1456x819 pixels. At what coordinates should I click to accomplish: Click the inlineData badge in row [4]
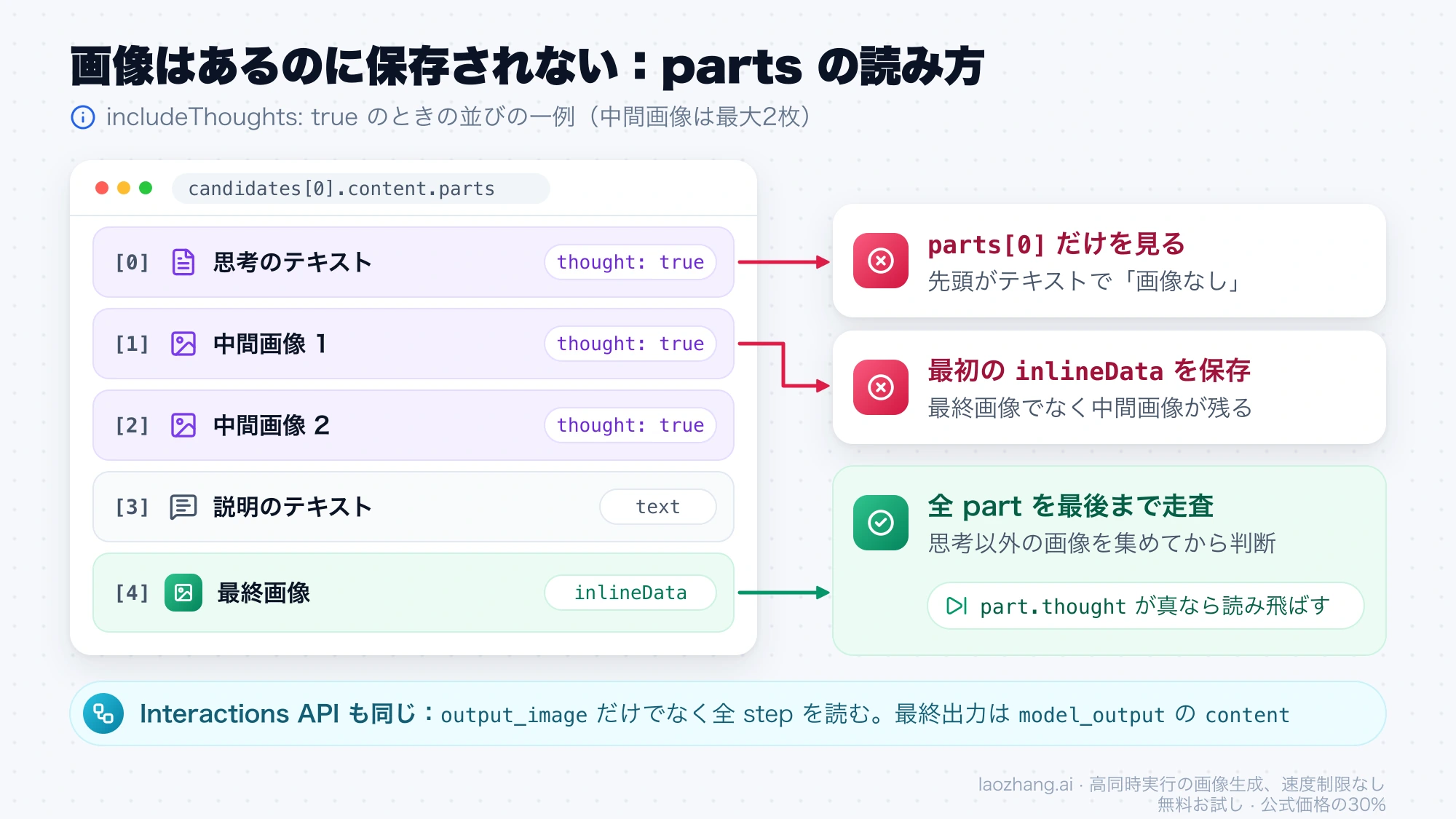(630, 593)
